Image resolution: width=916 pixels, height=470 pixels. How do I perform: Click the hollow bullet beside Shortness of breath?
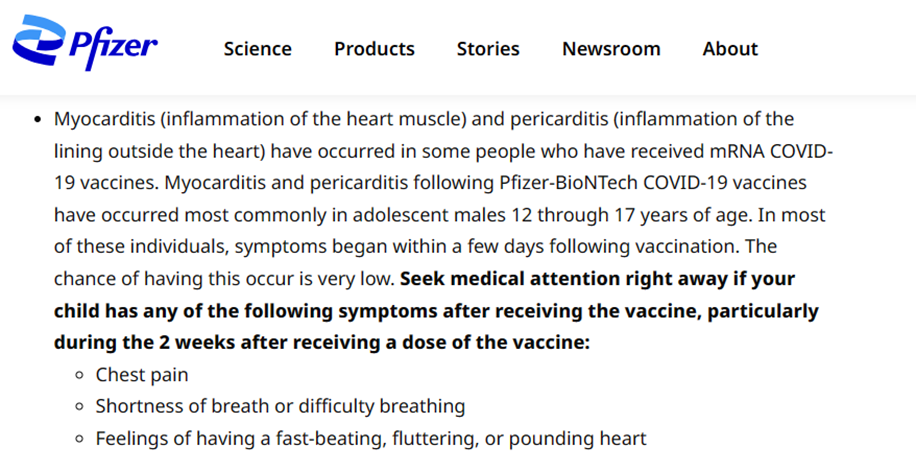tap(78, 407)
